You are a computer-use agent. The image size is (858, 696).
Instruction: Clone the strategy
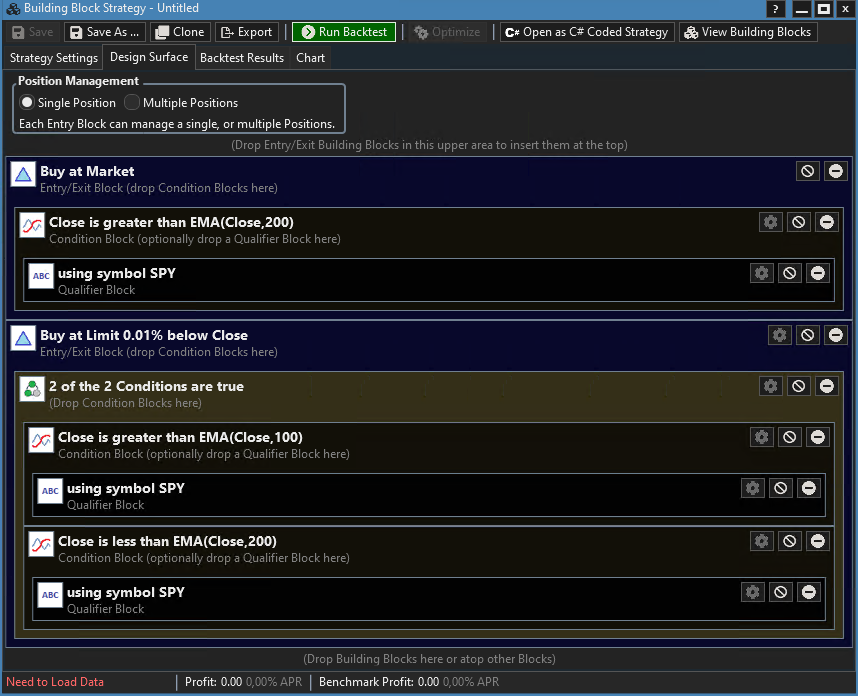click(x=180, y=32)
